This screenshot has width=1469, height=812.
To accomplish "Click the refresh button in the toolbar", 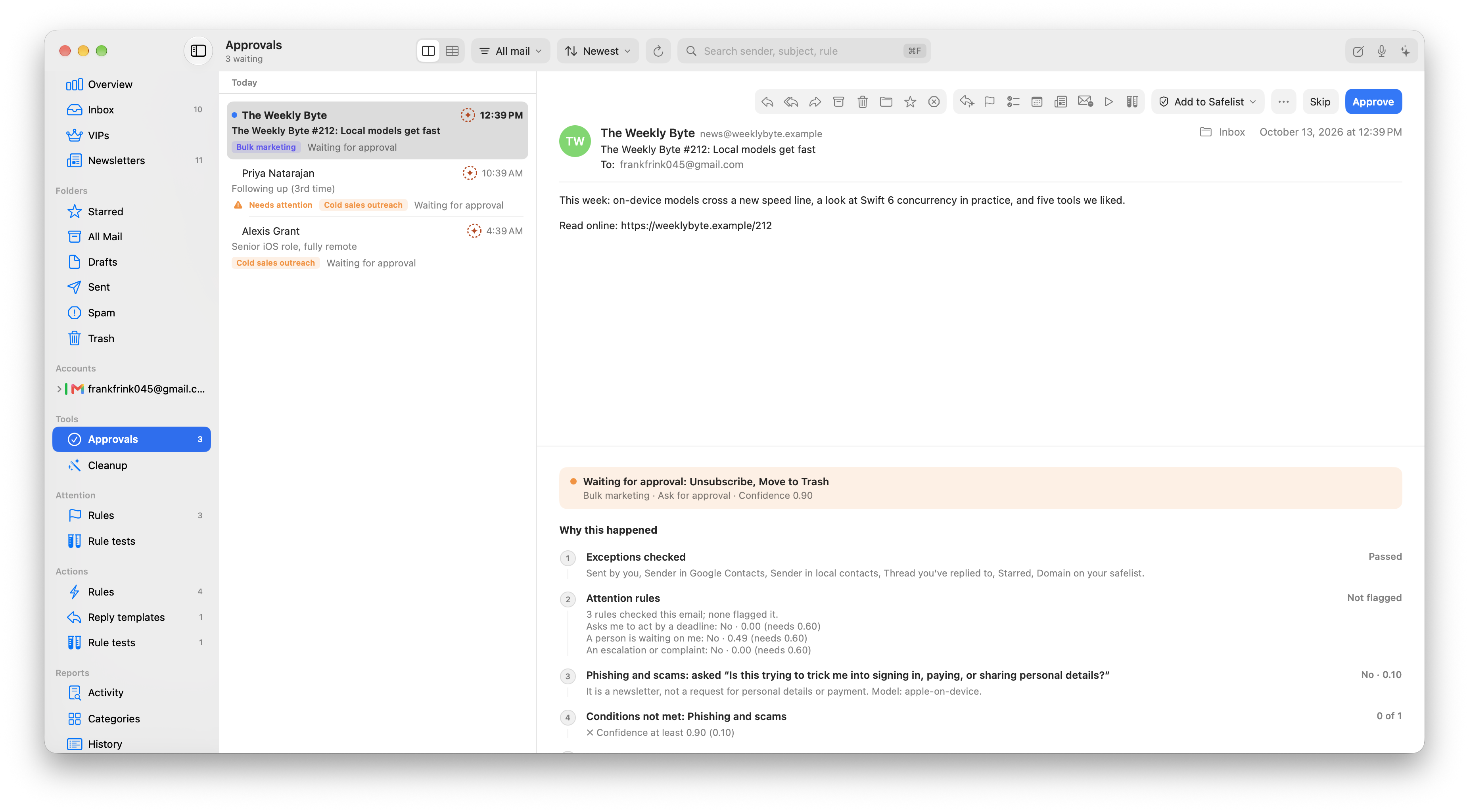I will pyautogui.click(x=658, y=51).
